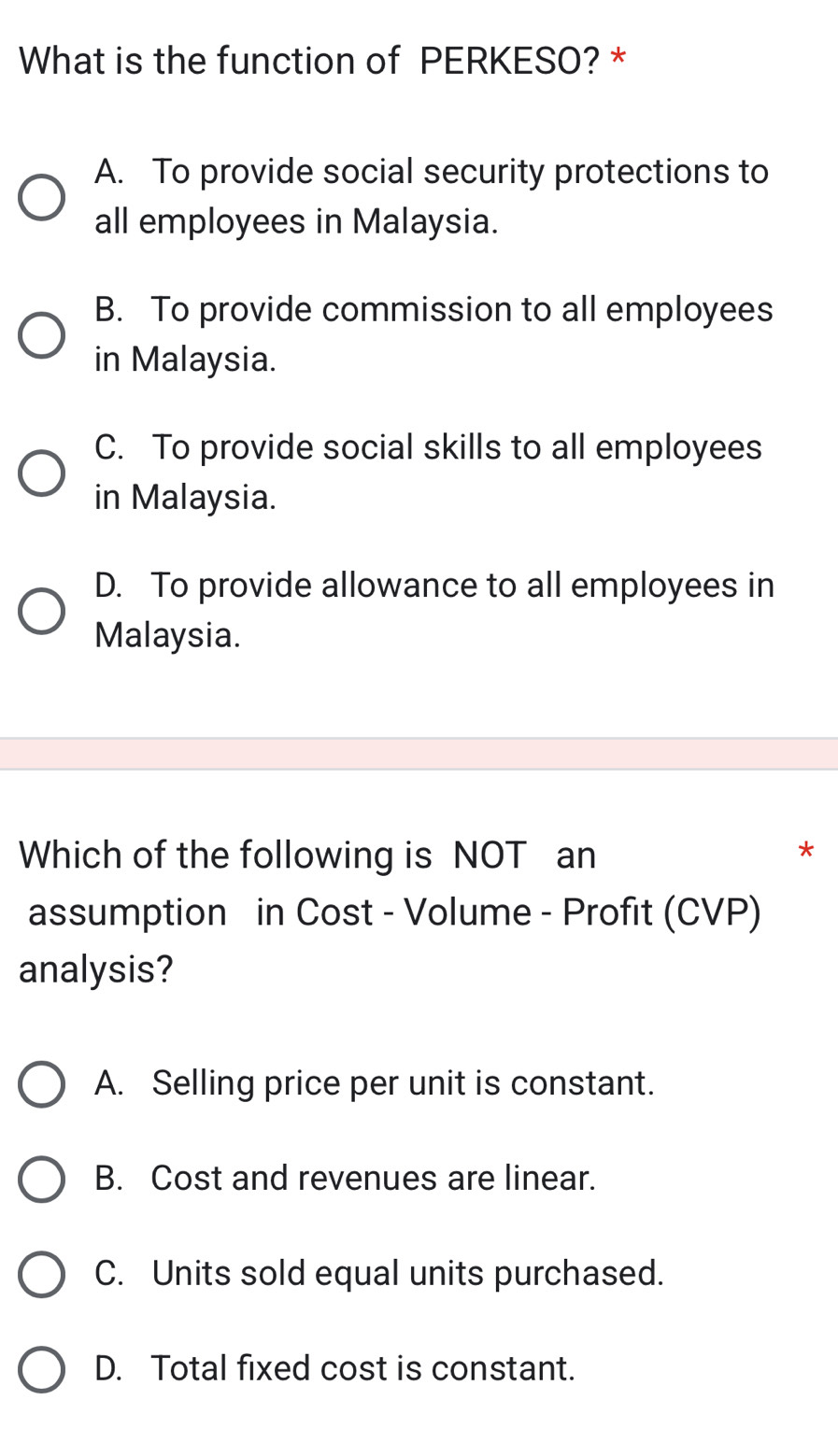Select radio button for social security protections answer
This screenshot has height=1456, width=838.
tap(42, 197)
